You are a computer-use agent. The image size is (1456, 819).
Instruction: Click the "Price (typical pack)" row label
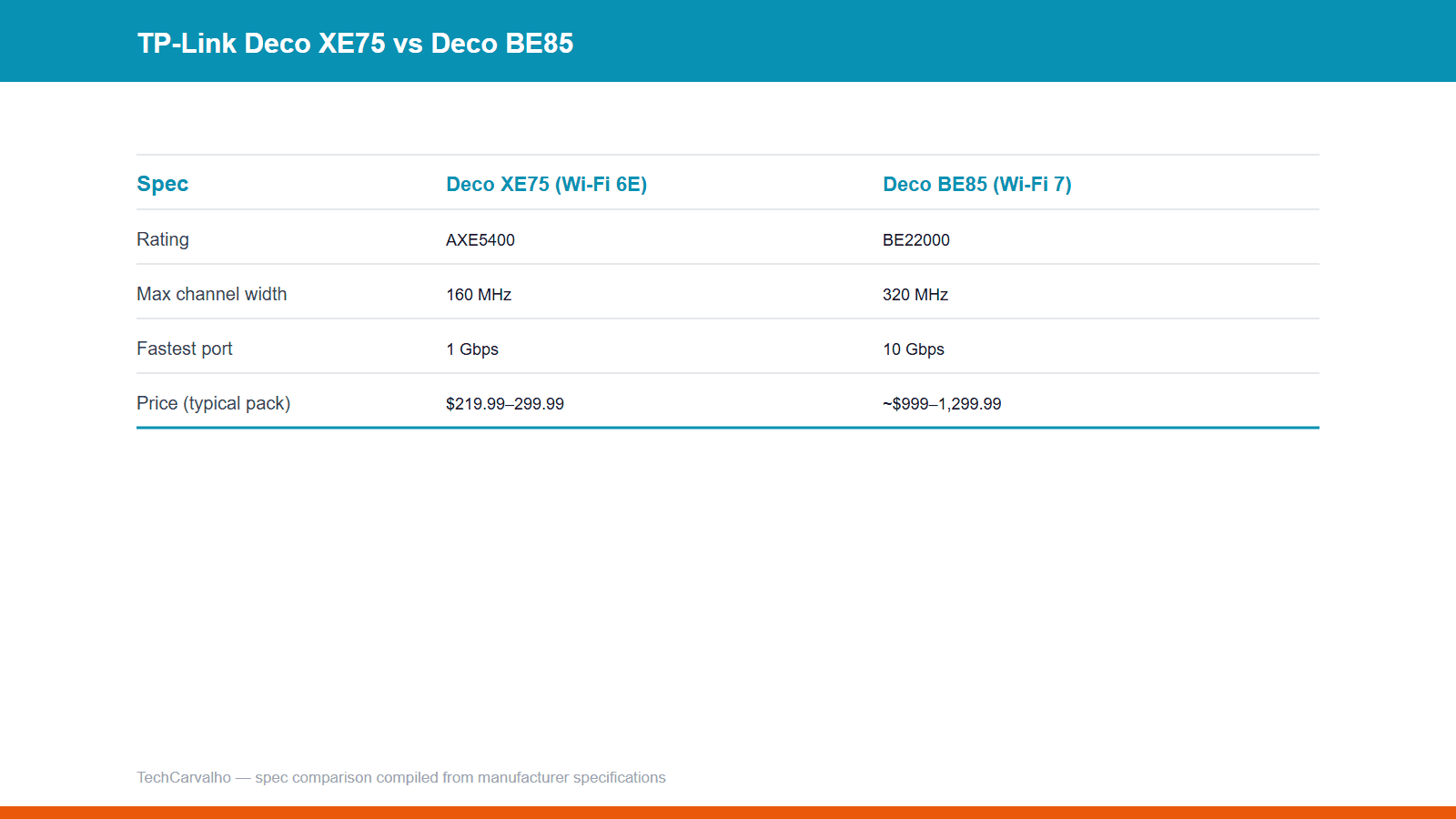click(214, 403)
